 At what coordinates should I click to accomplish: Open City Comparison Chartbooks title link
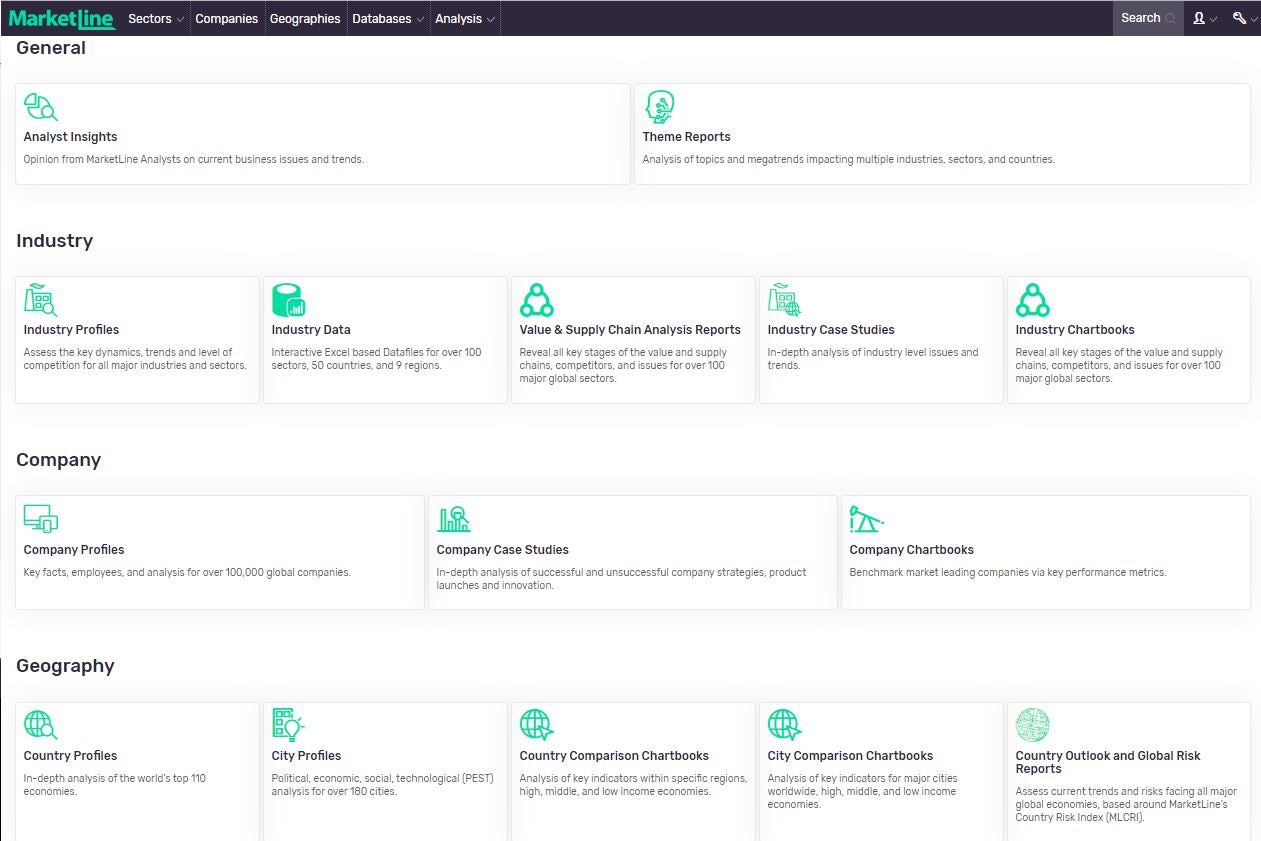tap(851, 756)
